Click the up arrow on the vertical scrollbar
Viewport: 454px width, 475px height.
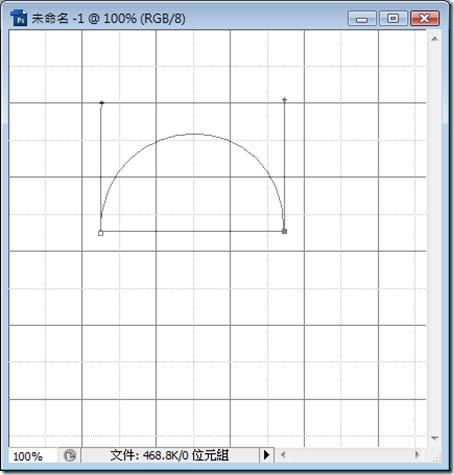coord(434,39)
